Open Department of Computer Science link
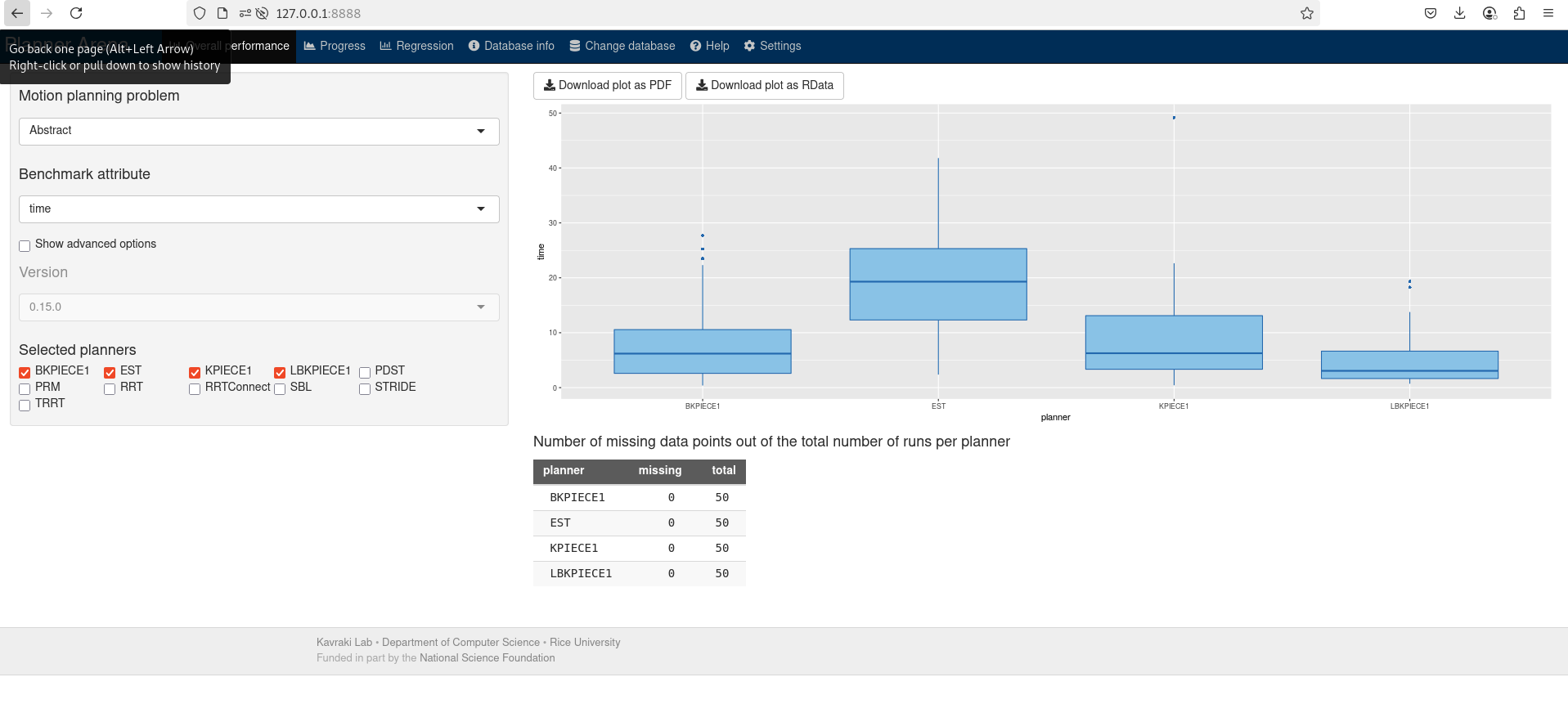The height and width of the screenshot is (713, 1568). click(x=461, y=643)
